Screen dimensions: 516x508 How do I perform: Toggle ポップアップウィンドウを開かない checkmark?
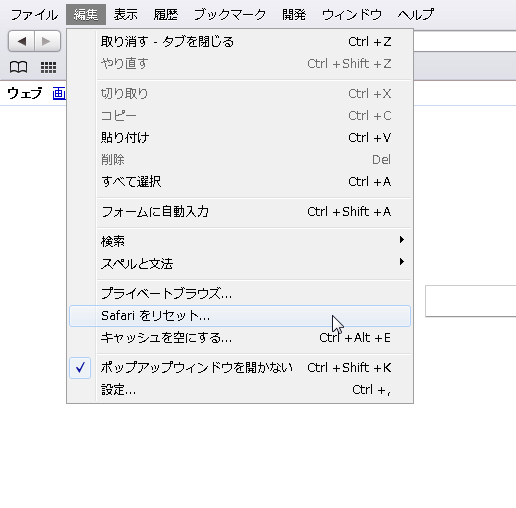point(80,368)
